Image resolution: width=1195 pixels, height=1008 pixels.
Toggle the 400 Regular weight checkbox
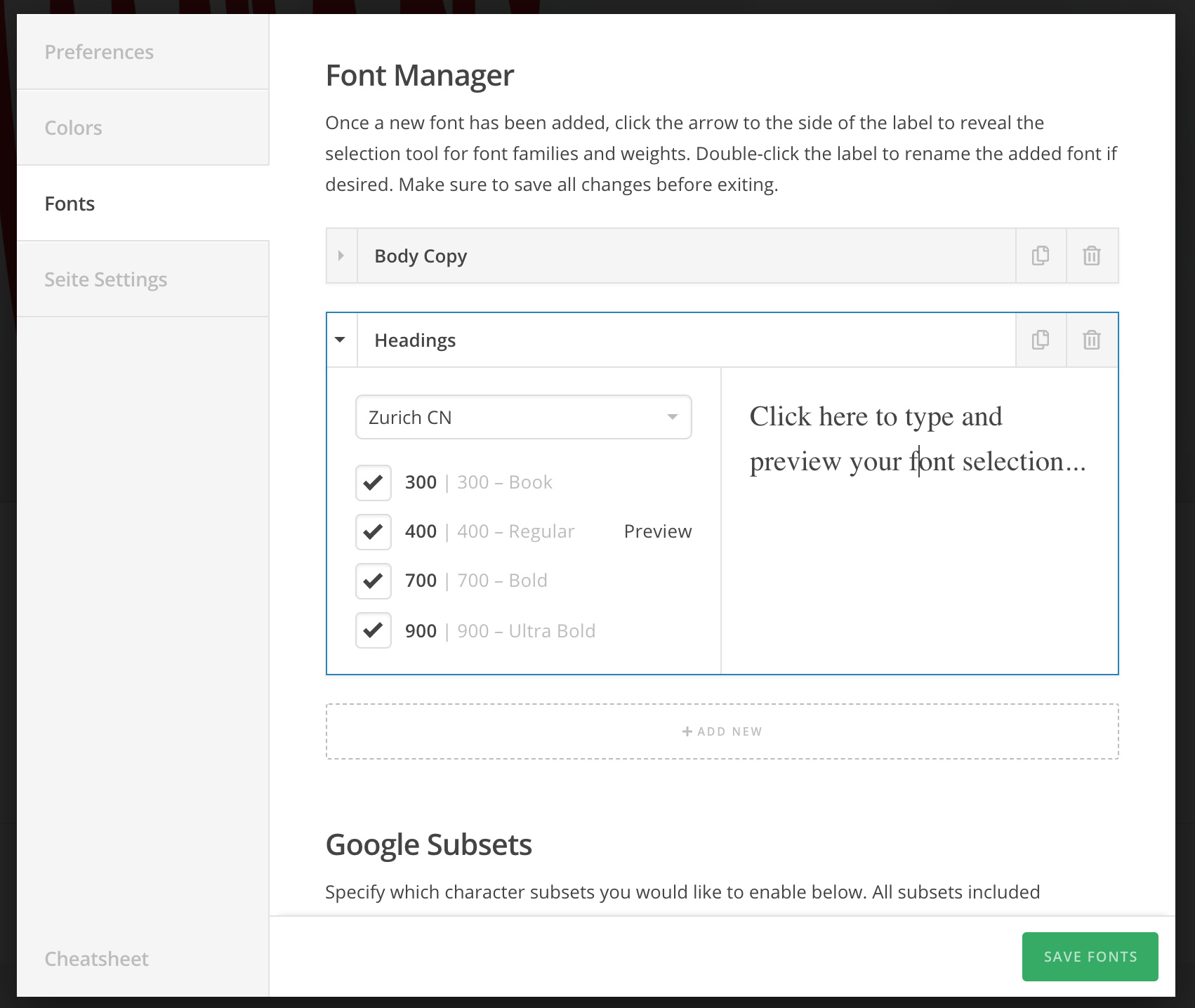click(x=374, y=531)
